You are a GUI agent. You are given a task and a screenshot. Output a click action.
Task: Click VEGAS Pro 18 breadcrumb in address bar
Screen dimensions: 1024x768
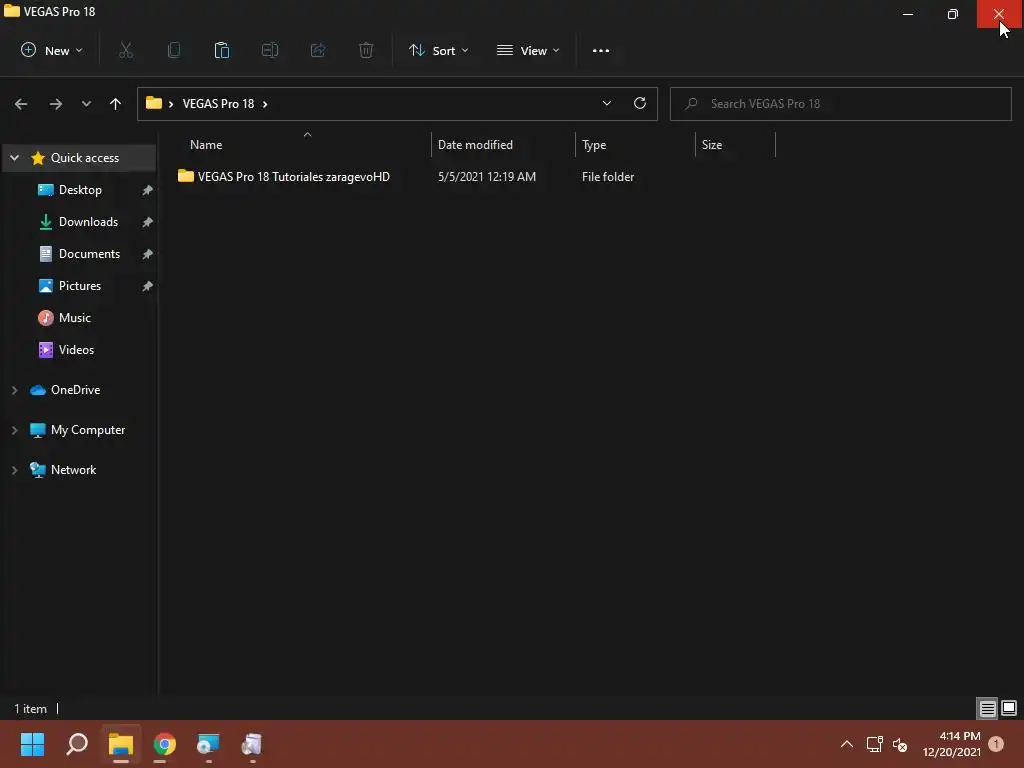[218, 104]
